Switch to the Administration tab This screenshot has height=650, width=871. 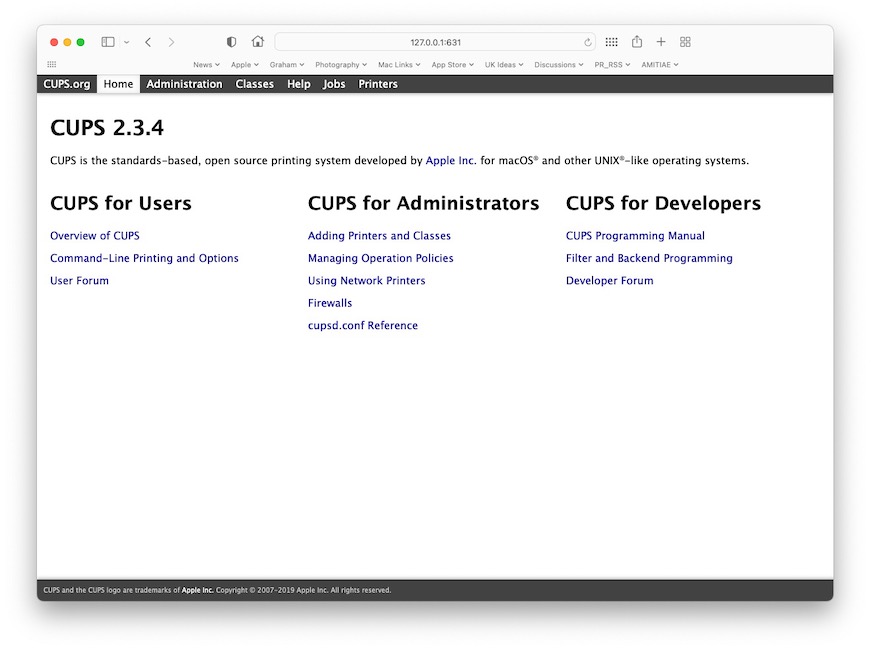click(184, 84)
